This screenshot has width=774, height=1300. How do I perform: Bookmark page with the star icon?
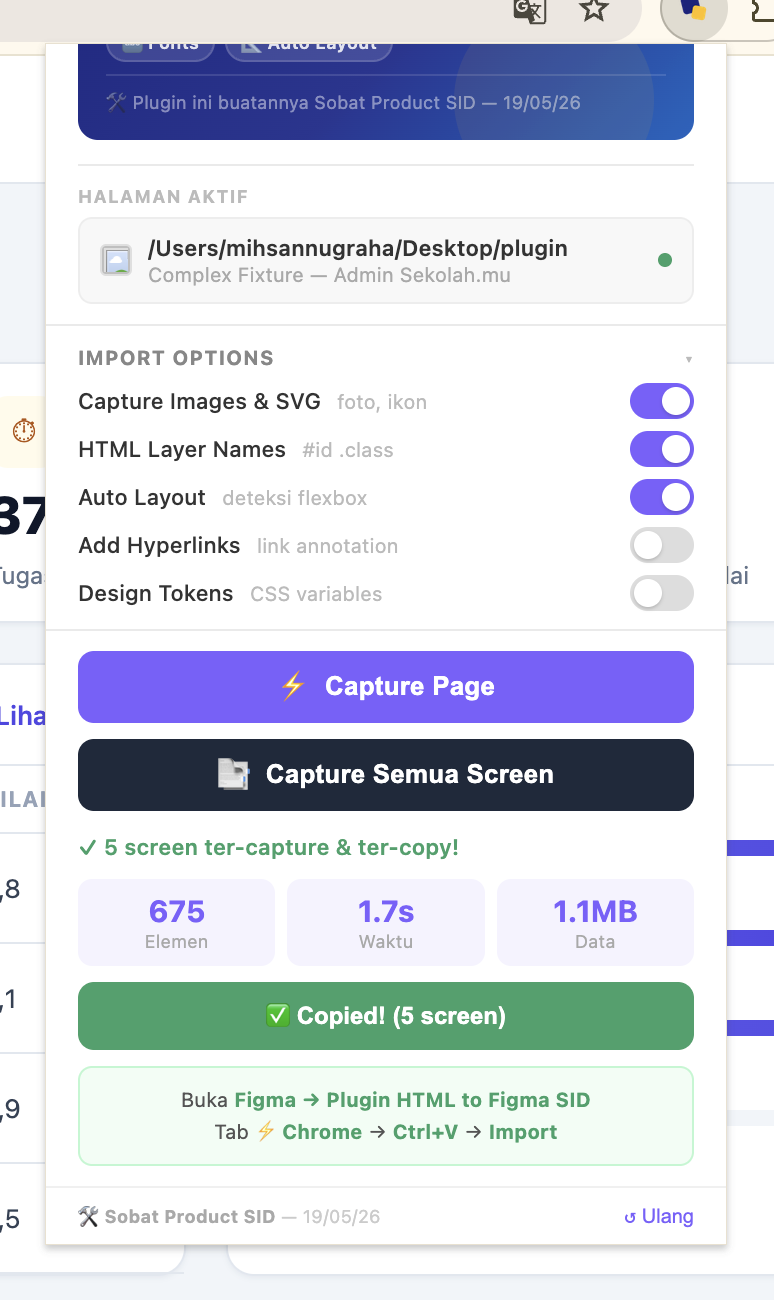click(594, 10)
